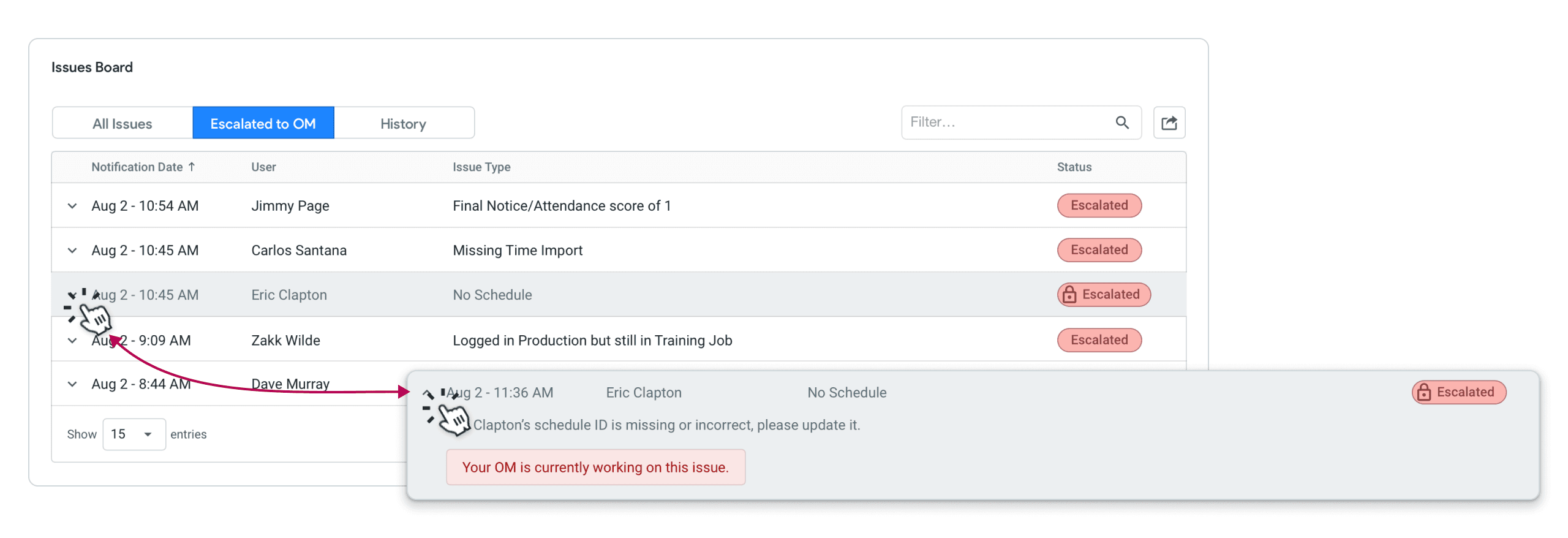Expand the Jimmy Page issue row
Image resolution: width=1568 pixels, height=538 pixels.
72,206
